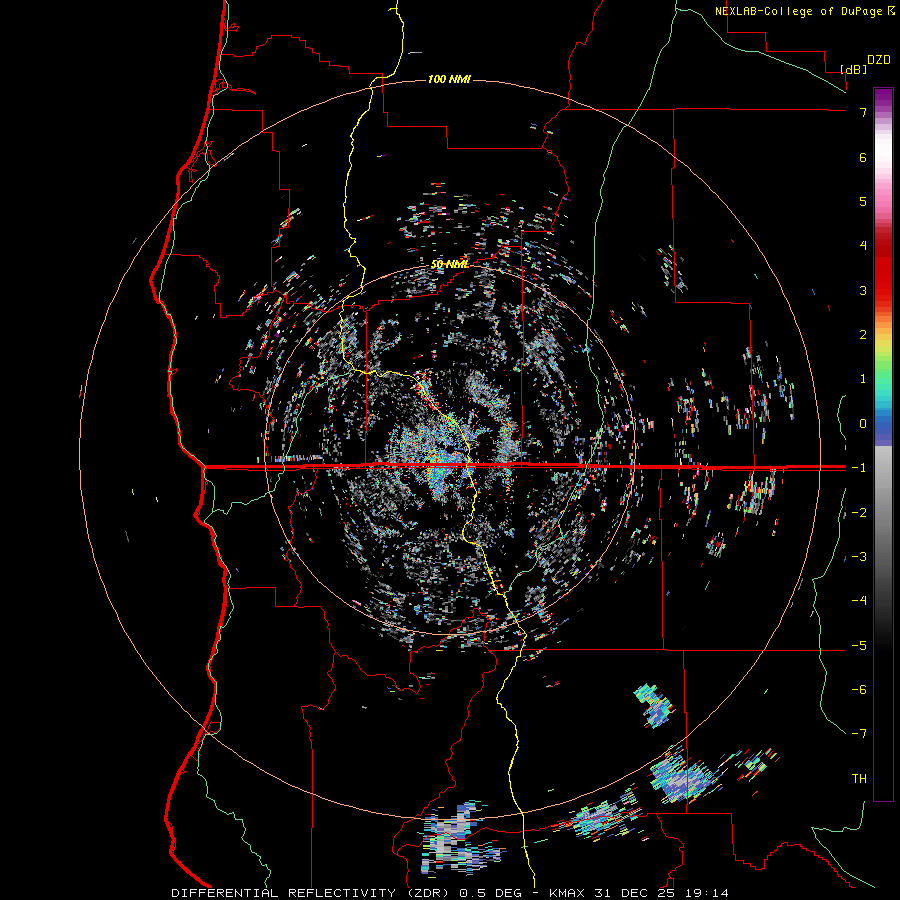
Task: Click the -6 value on the scale
Action: [x=859, y=690]
